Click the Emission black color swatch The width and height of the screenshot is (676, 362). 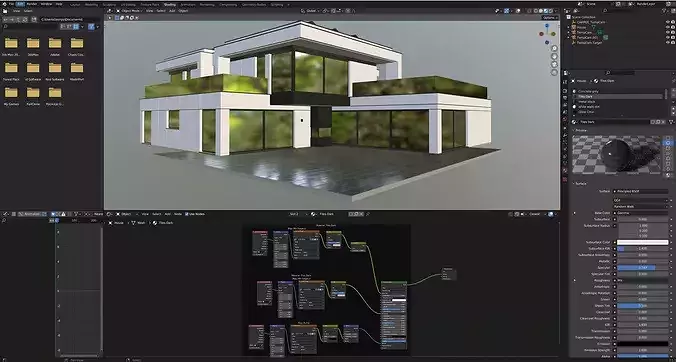point(642,343)
